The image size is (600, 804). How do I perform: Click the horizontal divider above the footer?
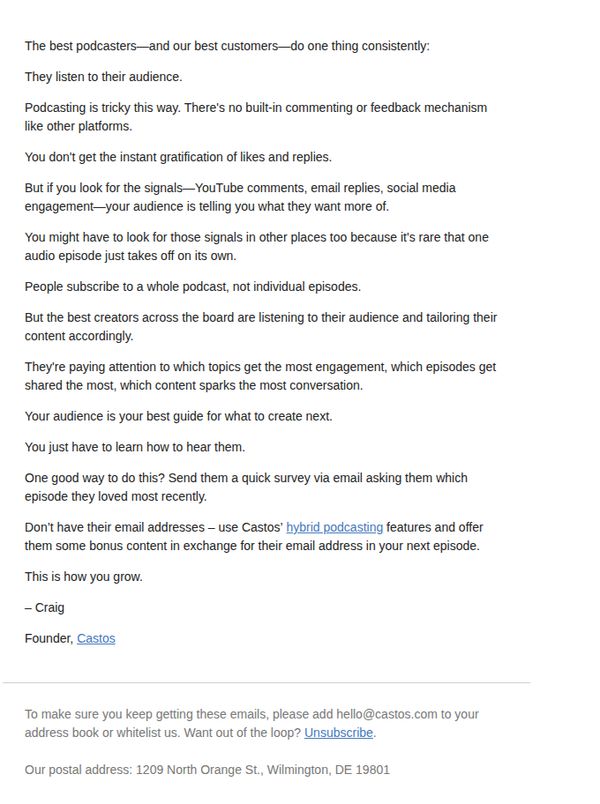click(267, 683)
